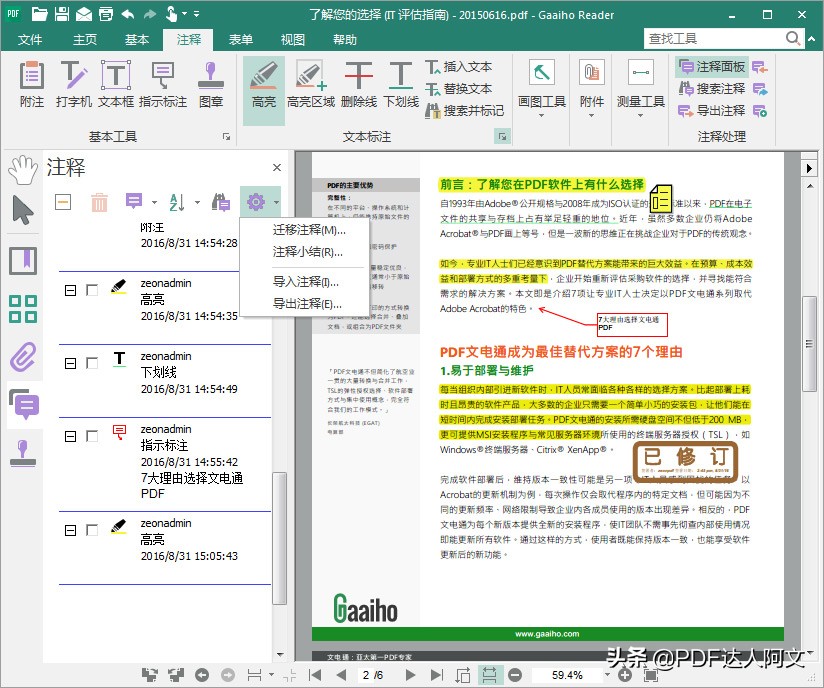Switch to the 帮助 help tab
This screenshot has height=688, width=824.
click(345, 39)
